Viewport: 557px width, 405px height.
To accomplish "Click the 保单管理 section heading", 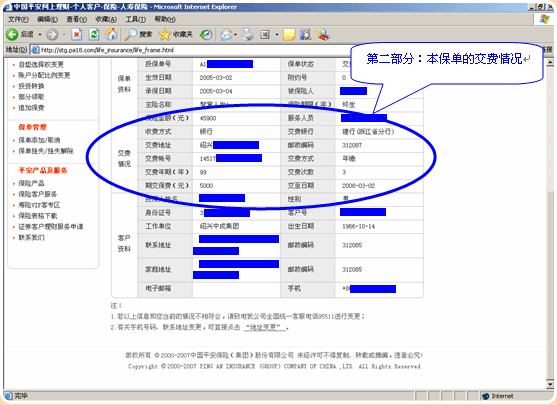I will pos(32,127).
